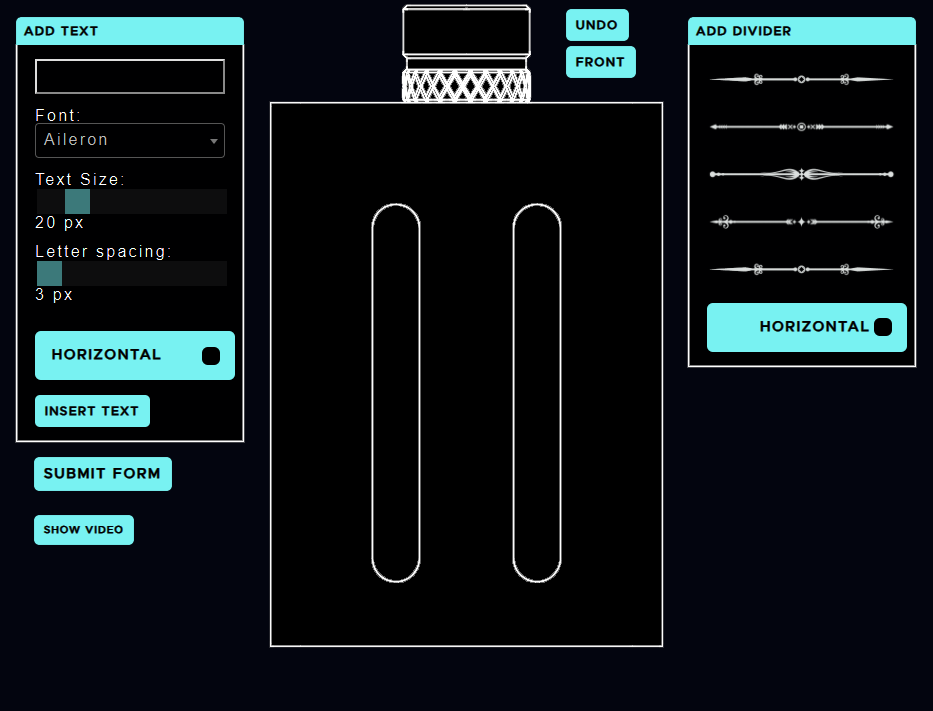This screenshot has width=933, height=711.
Task: Click the font dropdown arrow
Action: click(214, 142)
